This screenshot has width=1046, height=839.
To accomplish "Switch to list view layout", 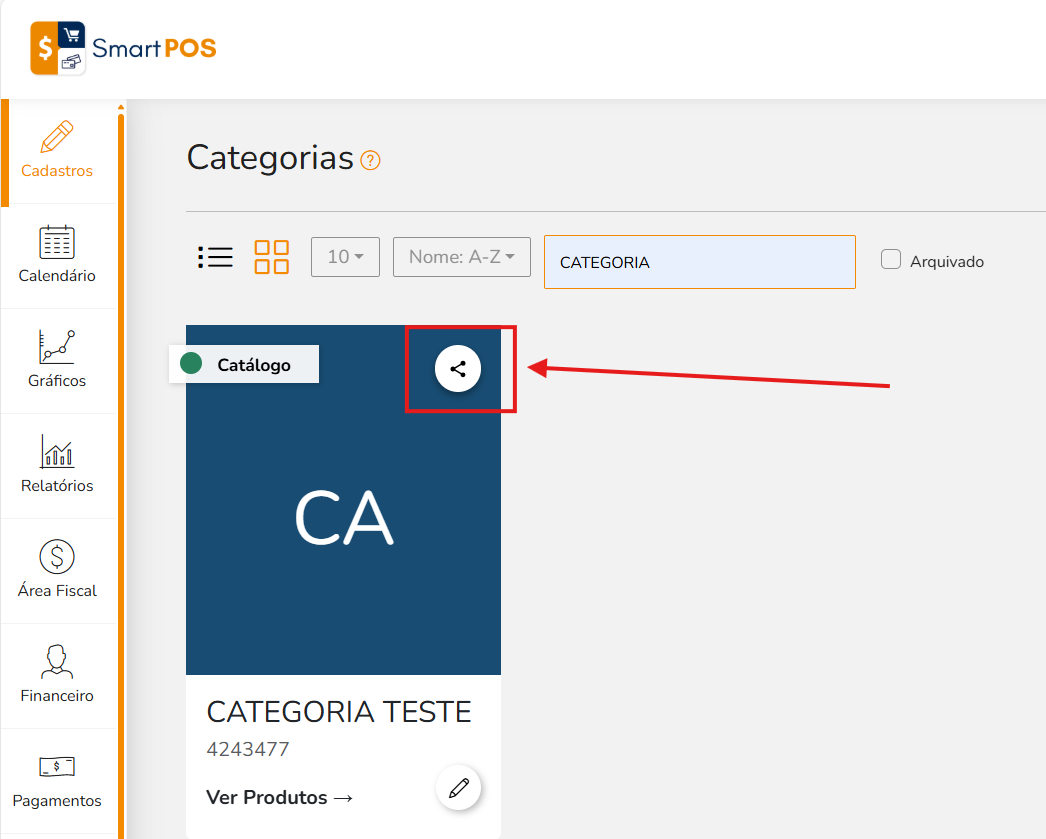I will point(215,257).
